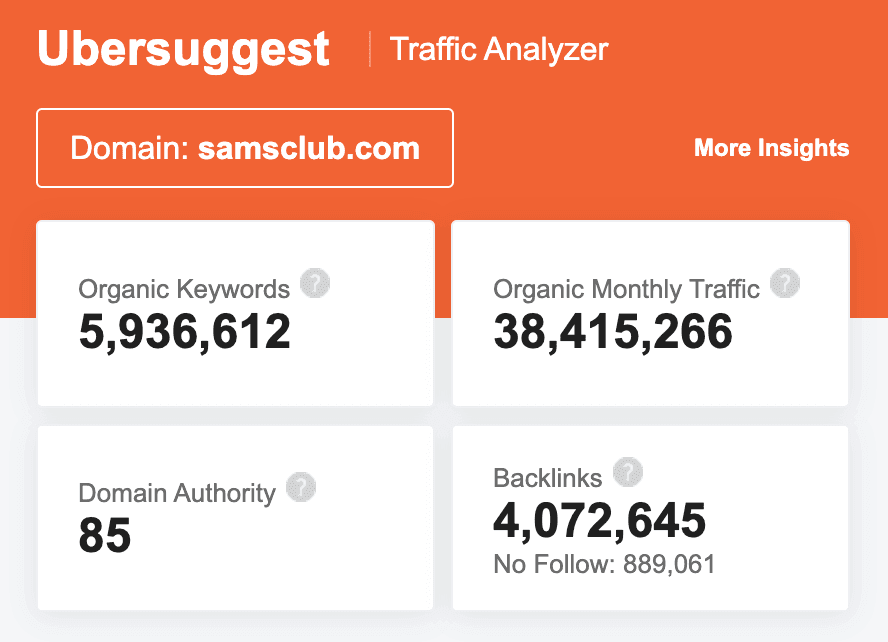The height and width of the screenshot is (642, 888).
Task: Click the Organic Monthly Traffic help icon
Action: [x=786, y=284]
